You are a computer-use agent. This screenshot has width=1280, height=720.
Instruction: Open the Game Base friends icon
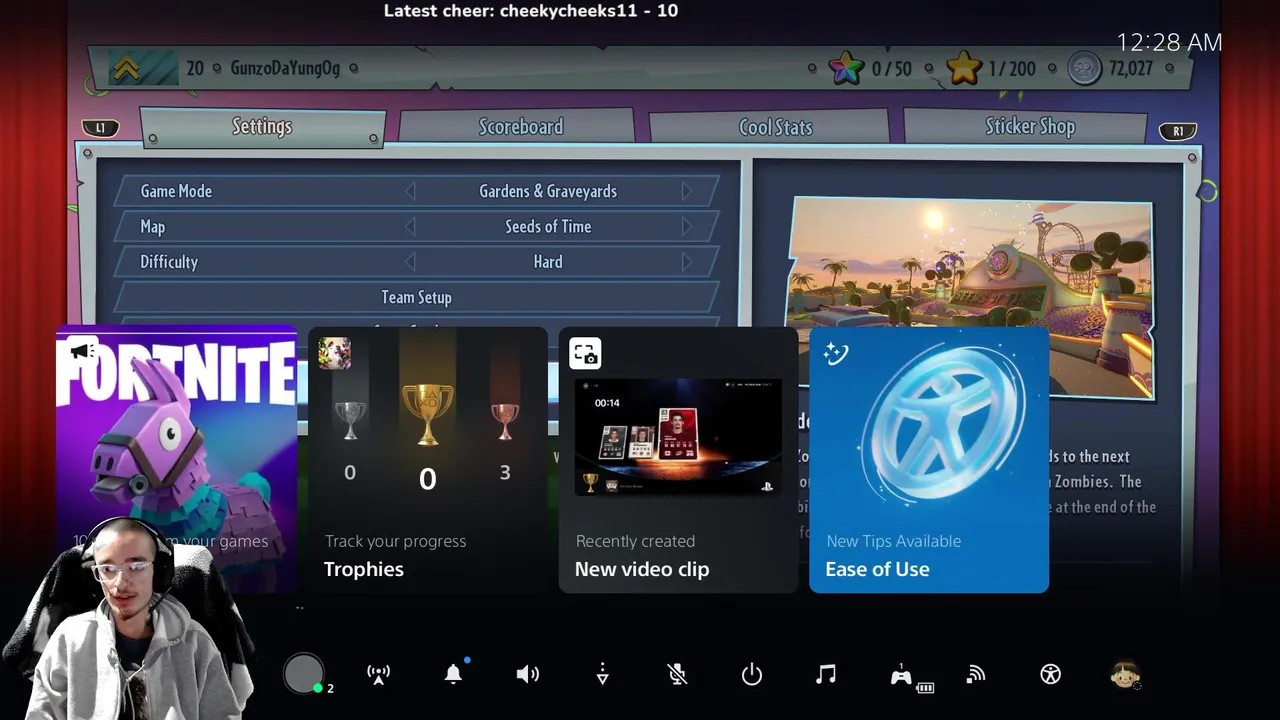coord(304,674)
